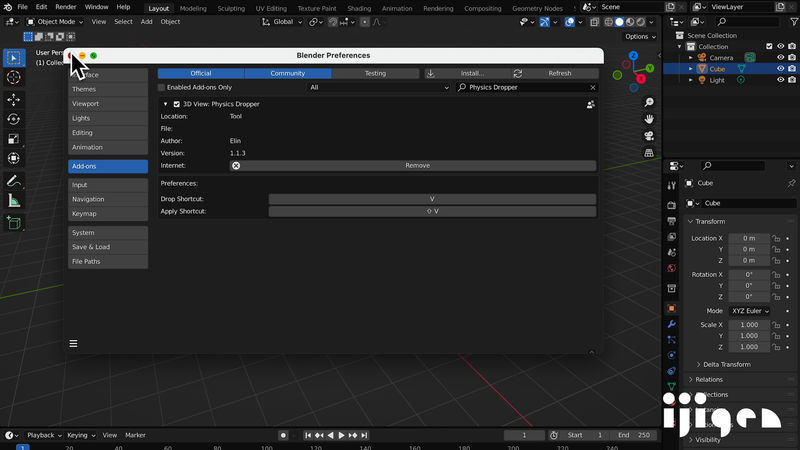Hide the Collection in viewport

point(781,46)
